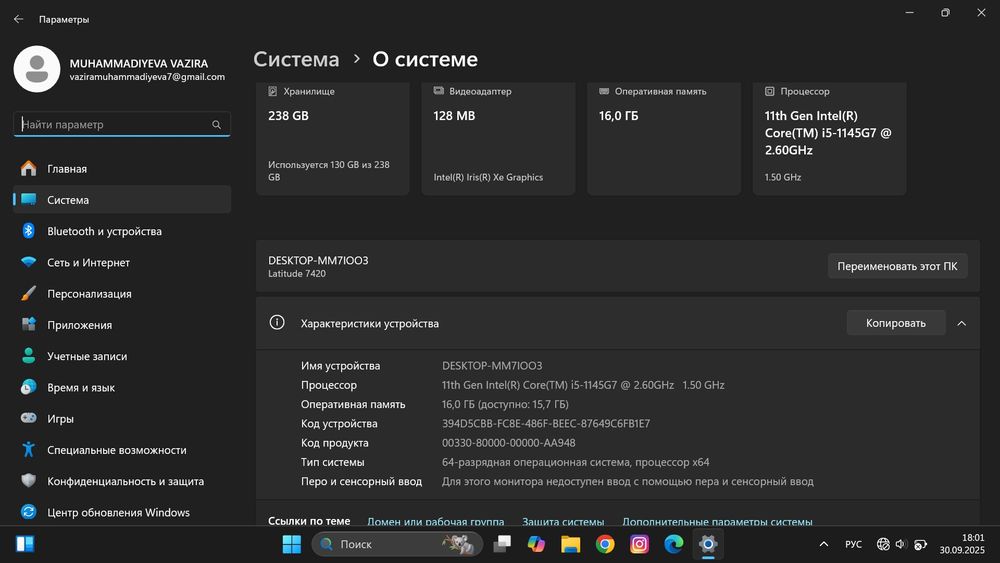Open Task View on the taskbar
The width and height of the screenshot is (1000, 563).
click(503, 544)
